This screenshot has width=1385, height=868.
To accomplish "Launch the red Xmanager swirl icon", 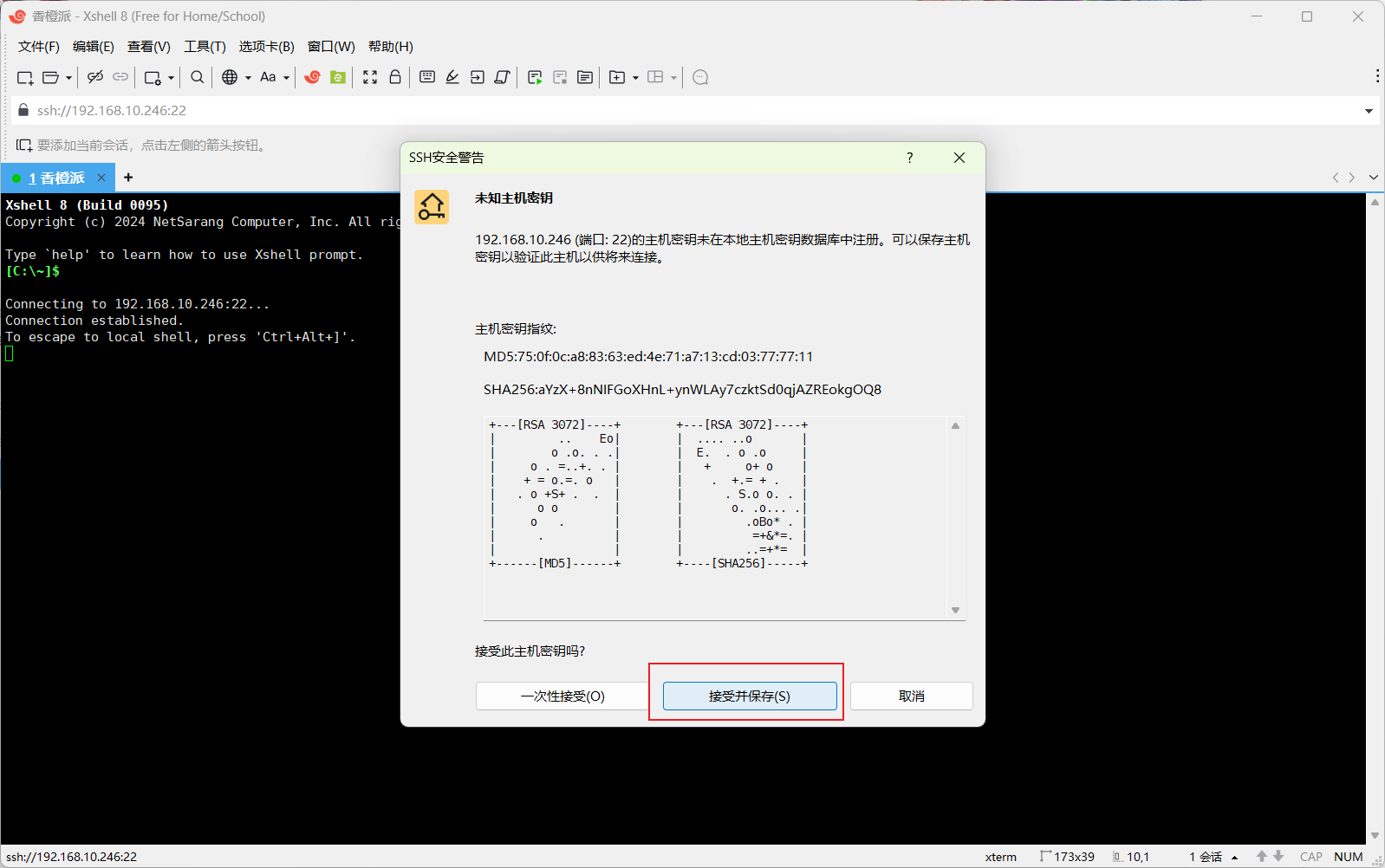I will tap(313, 77).
